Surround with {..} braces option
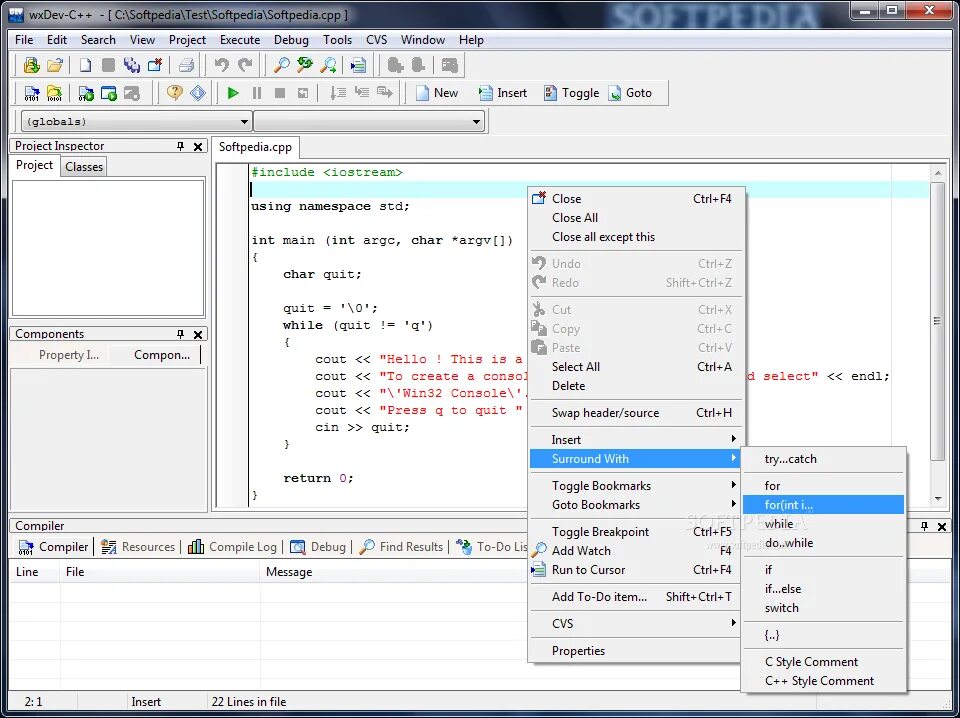Screen dimensions: 960x718 click(823, 635)
